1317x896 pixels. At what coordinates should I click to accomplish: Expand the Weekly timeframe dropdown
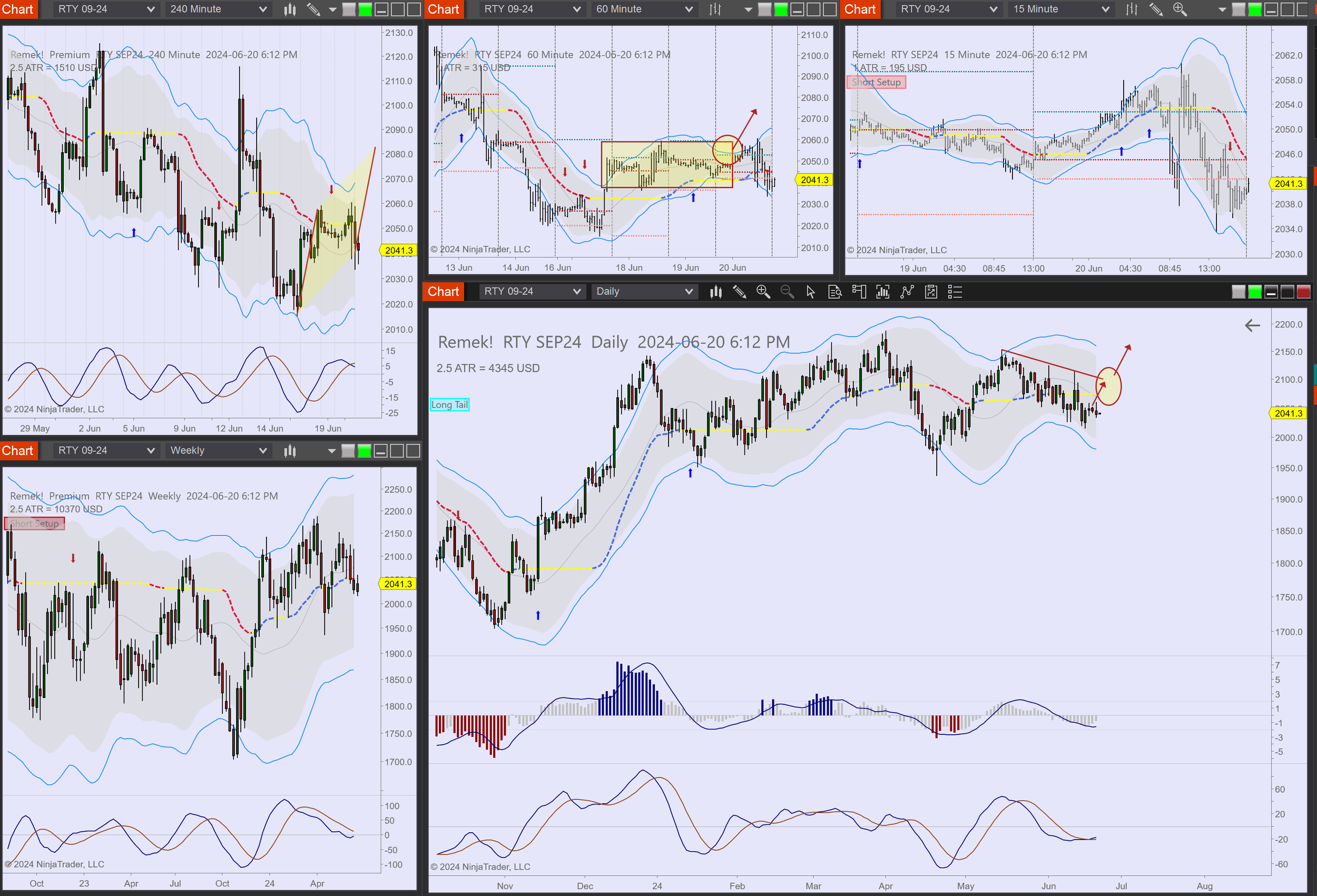(x=218, y=450)
